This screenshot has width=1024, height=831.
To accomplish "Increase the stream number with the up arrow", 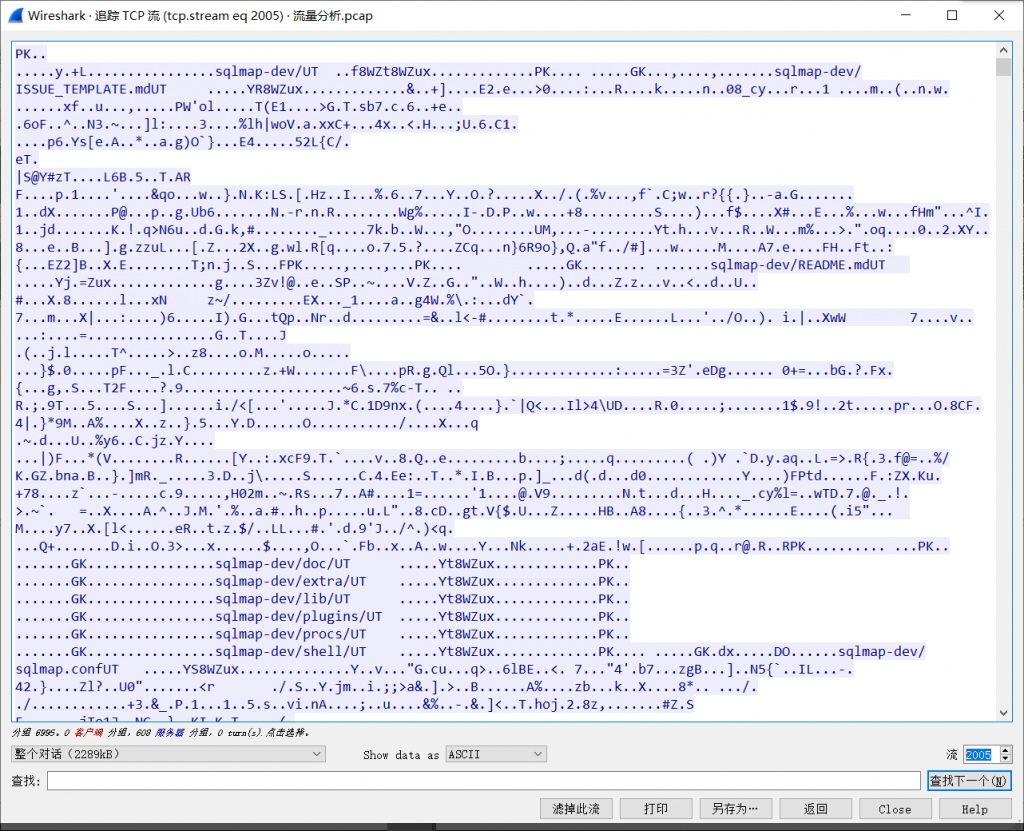I will (x=1006, y=750).
